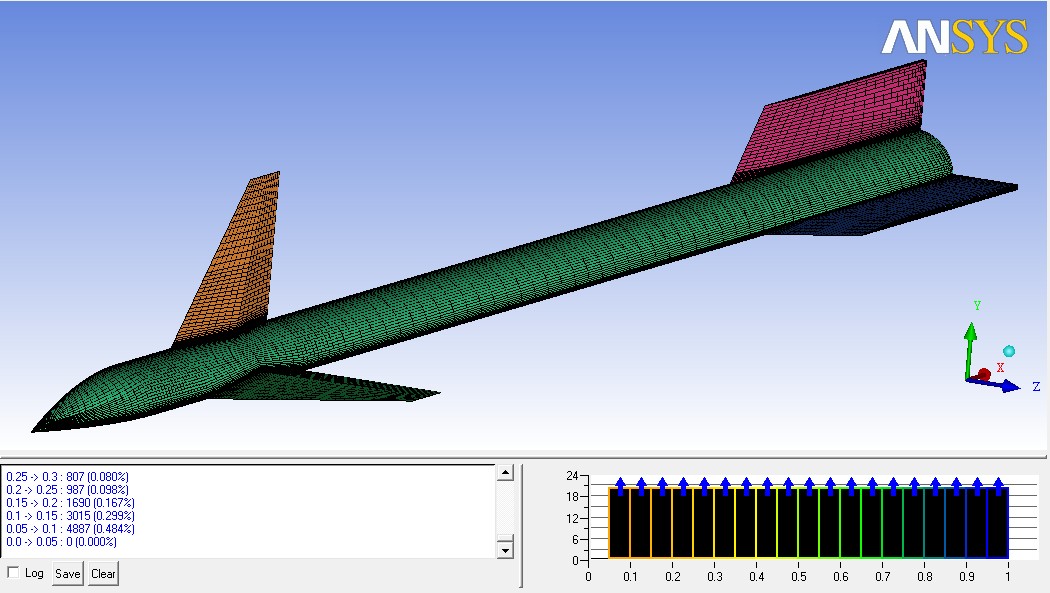
Task: Click the red X axis ball on triad
Action: click(x=984, y=374)
